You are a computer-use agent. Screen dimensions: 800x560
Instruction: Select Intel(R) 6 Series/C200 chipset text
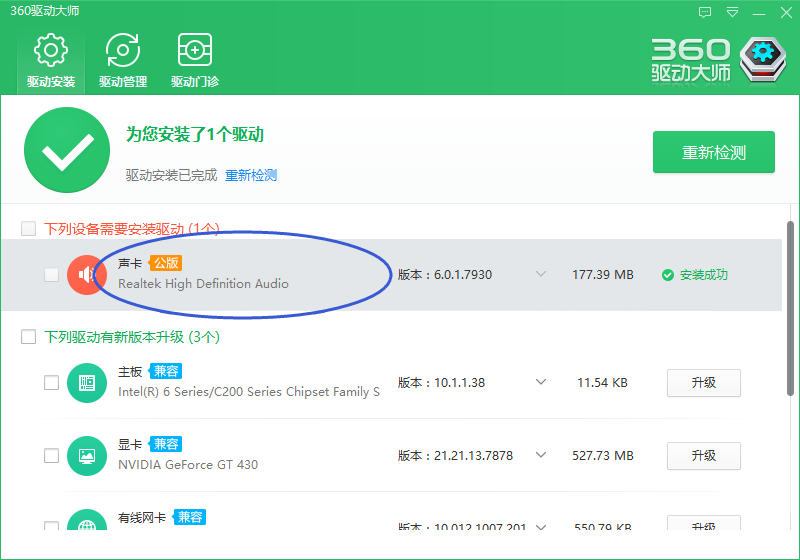tap(249, 392)
